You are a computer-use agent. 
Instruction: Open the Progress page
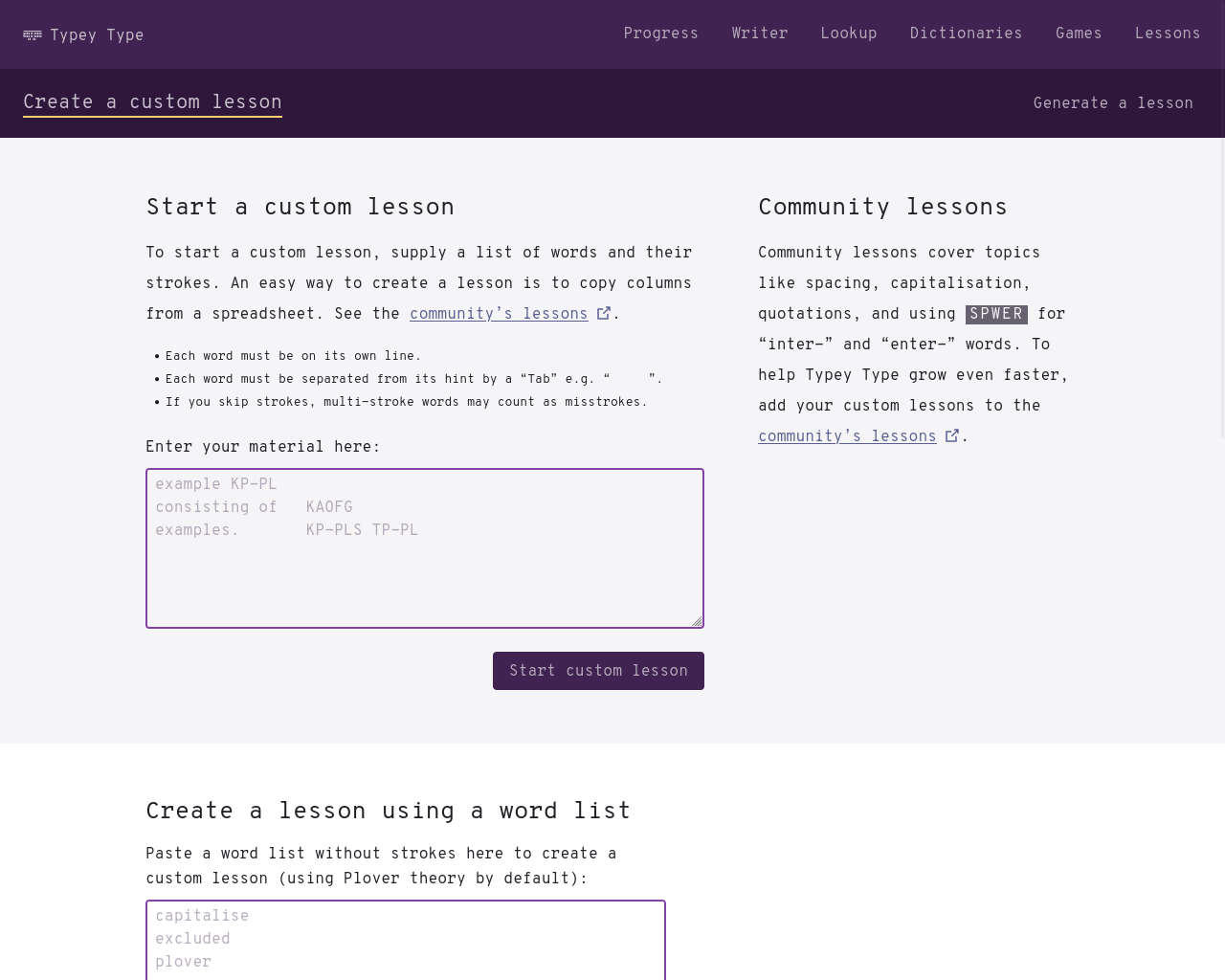pos(660,33)
